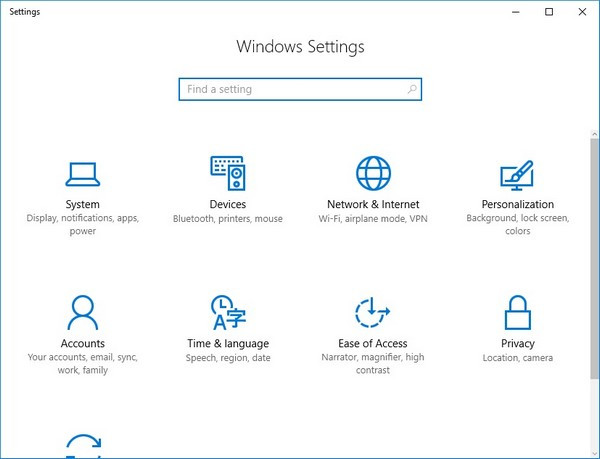
Task: Select the Network & Internet heading
Action: (373, 204)
